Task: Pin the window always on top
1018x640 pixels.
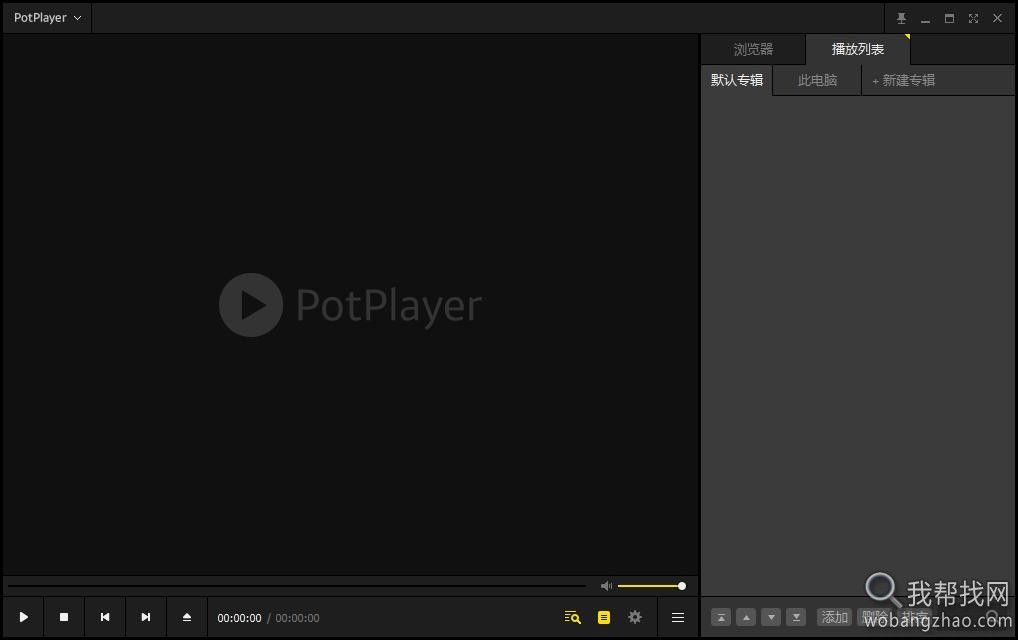Action: coord(901,18)
